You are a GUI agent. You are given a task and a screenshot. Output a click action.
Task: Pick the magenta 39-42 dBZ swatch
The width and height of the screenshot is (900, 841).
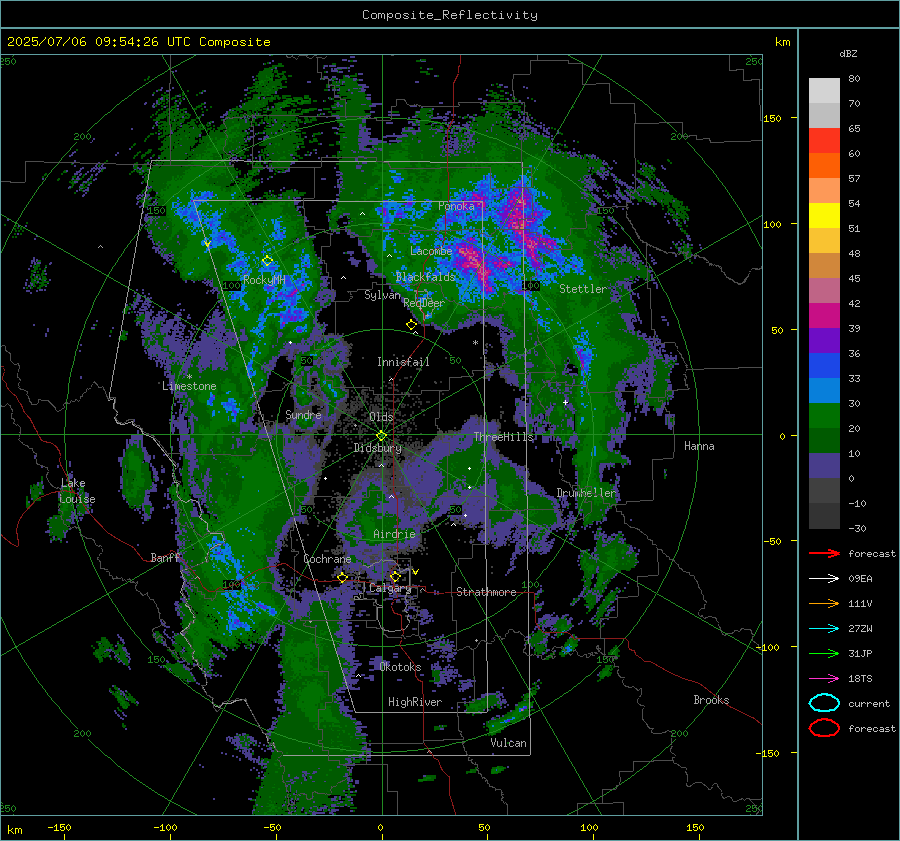pos(824,315)
